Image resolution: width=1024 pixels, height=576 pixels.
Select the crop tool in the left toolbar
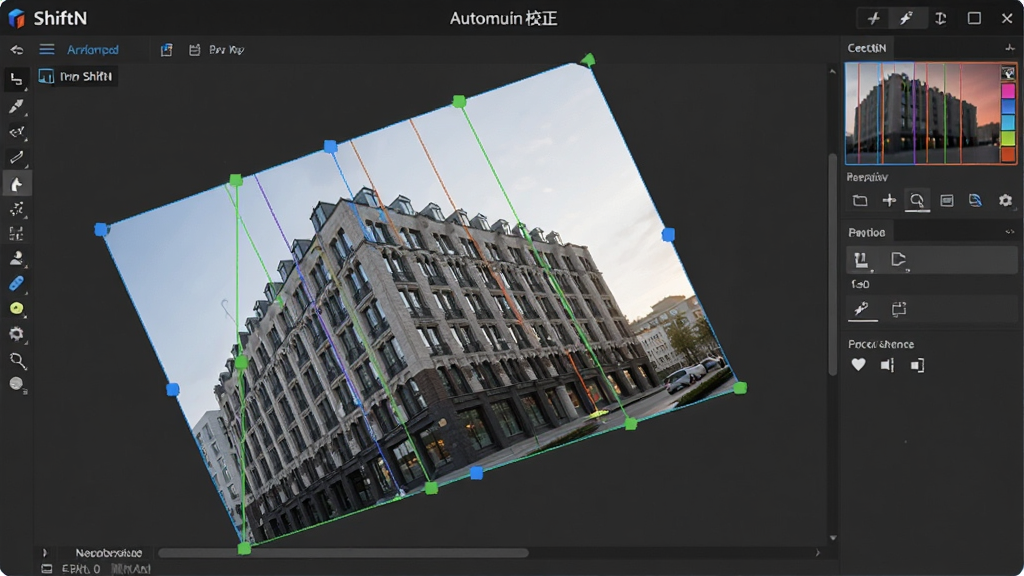(x=16, y=80)
